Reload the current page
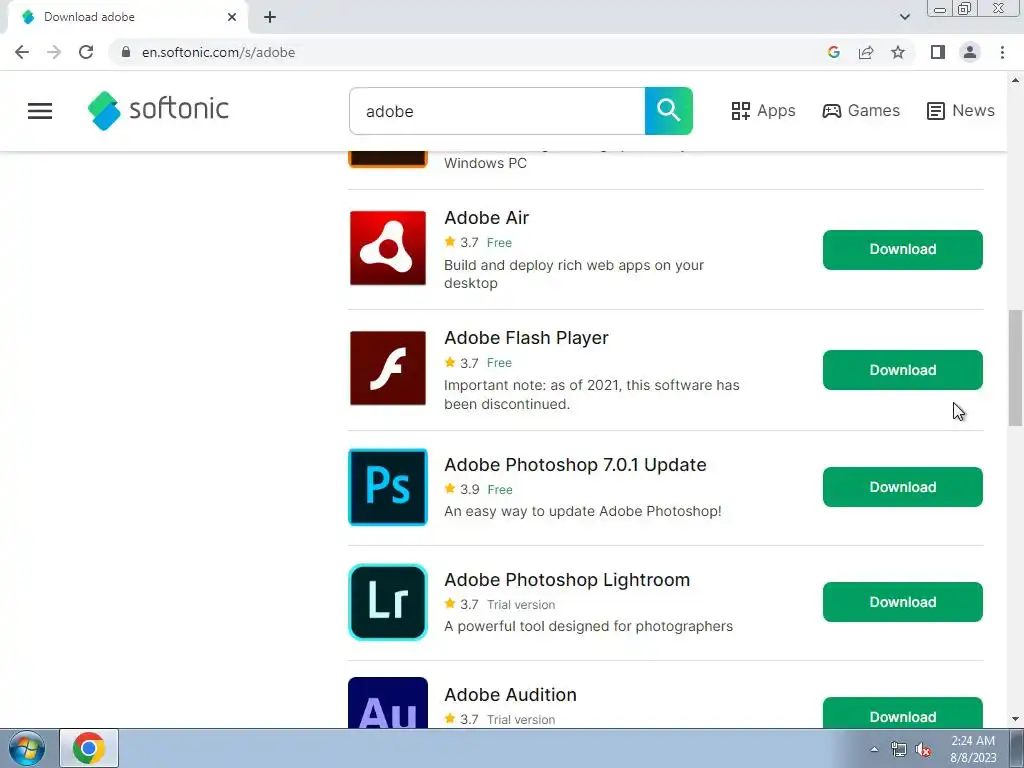This screenshot has width=1024, height=768. click(x=86, y=52)
